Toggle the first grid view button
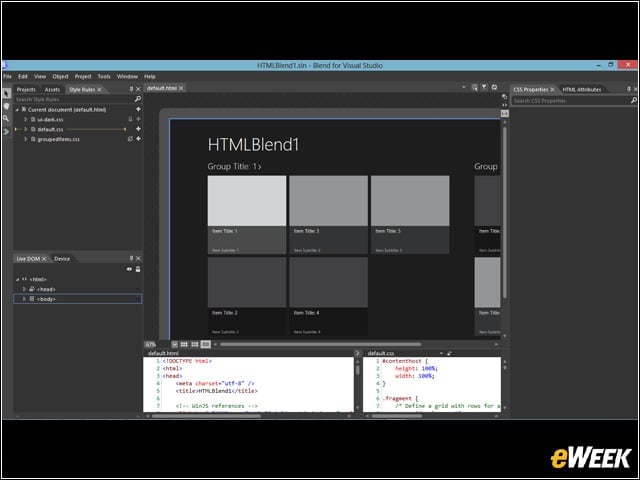Screen dimensions: 640x480 [184, 344]
